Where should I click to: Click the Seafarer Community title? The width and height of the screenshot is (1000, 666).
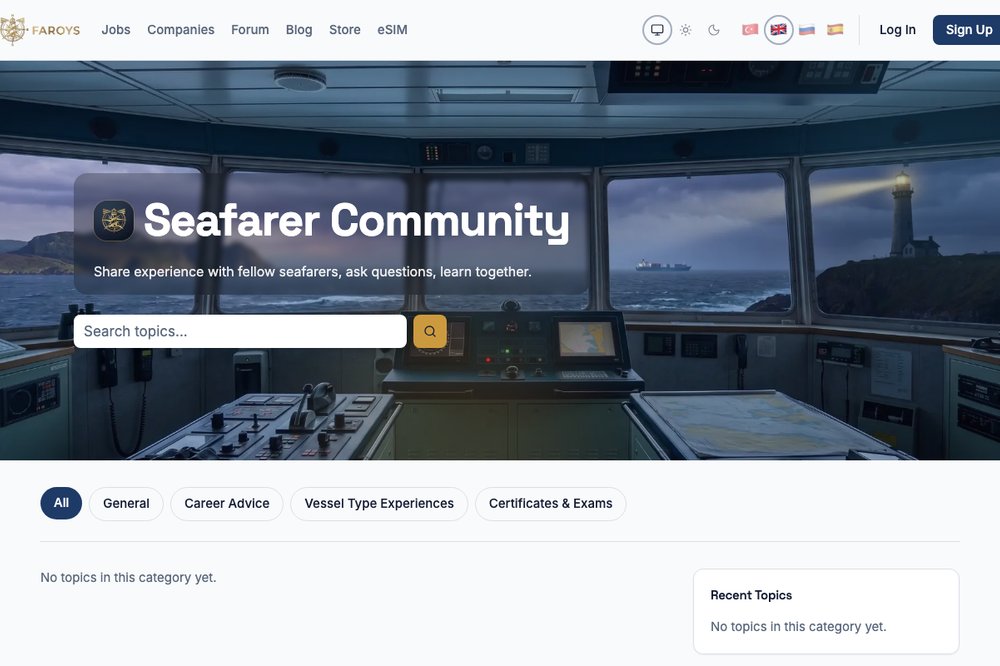click(x=357, y=221)
